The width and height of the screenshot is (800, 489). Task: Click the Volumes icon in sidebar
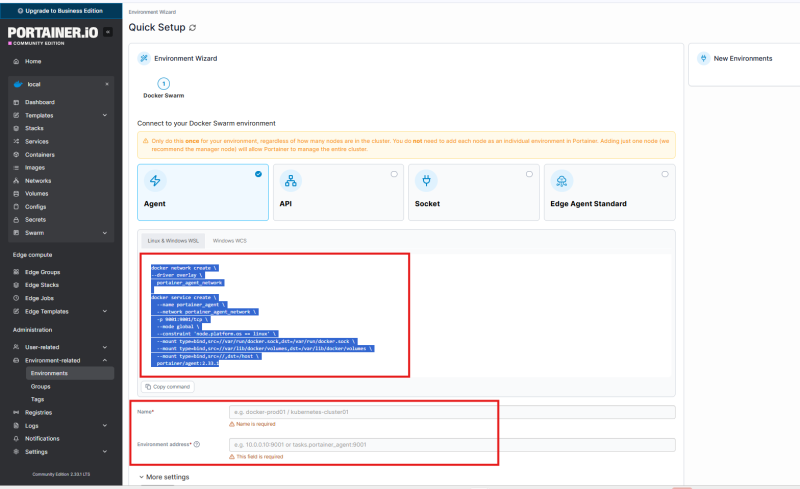[x=16, y=193]
